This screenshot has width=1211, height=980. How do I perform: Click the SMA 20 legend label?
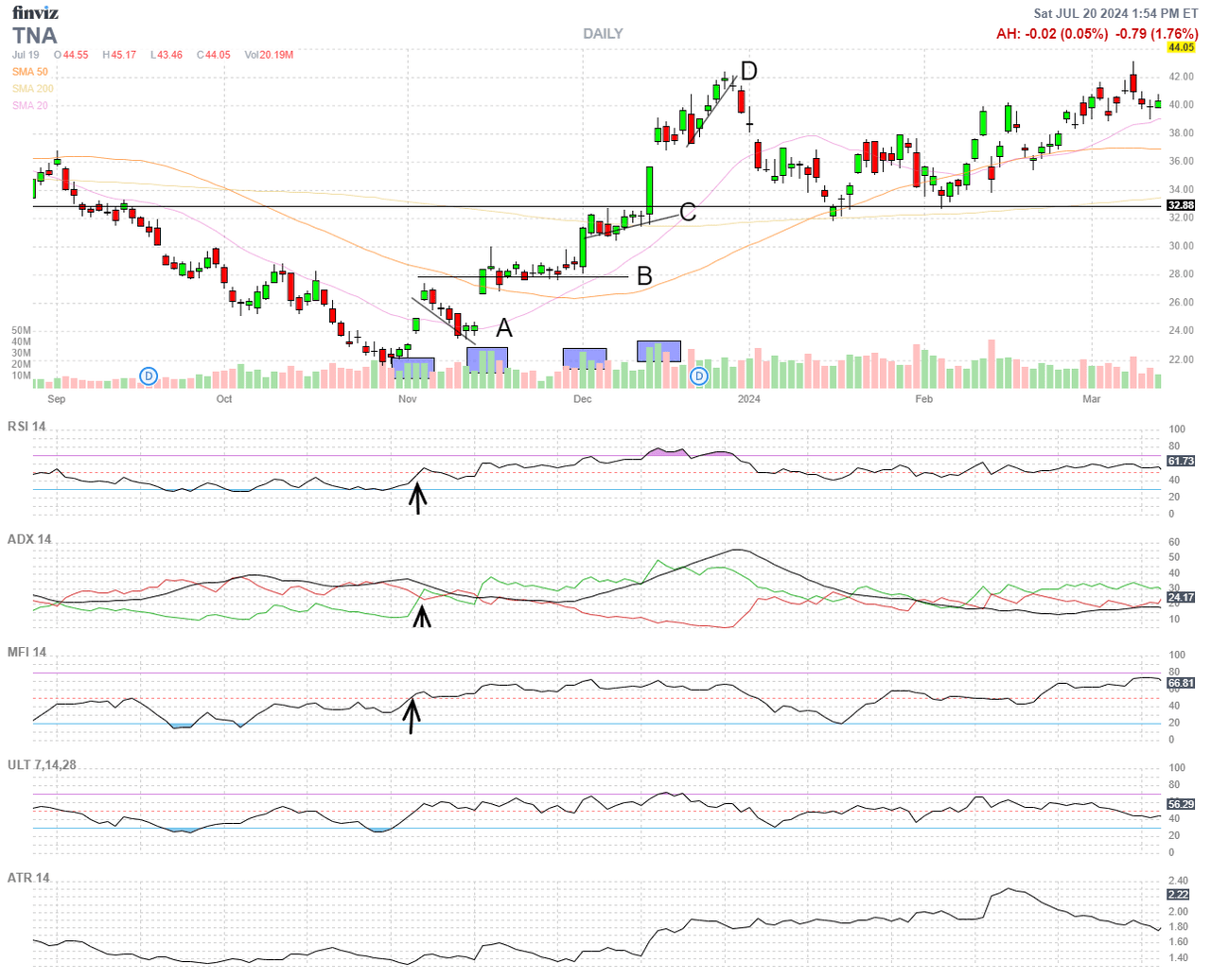[30, 106]
